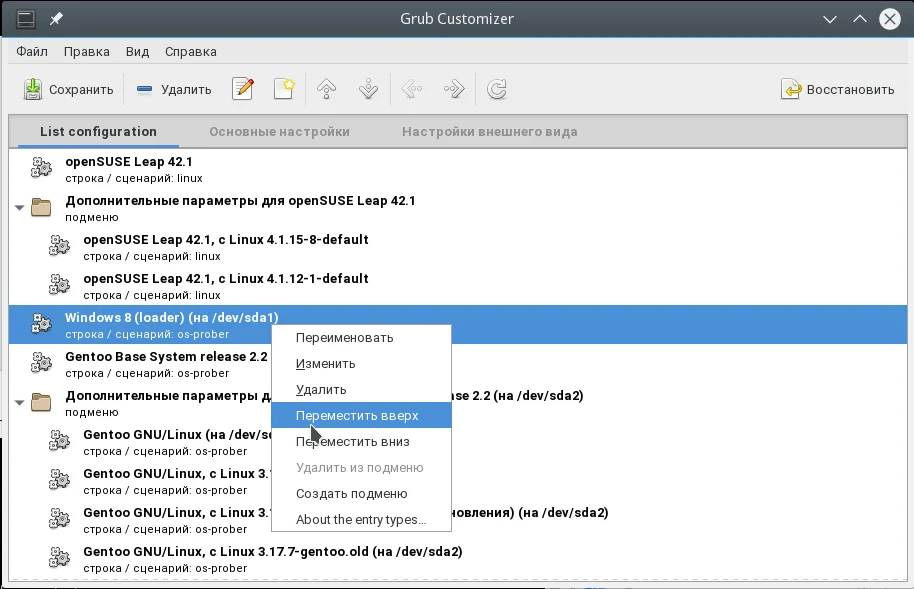This screenshot has height=589, width=914.
Task: Open the Правка menu
Action: tap(86, 51)
